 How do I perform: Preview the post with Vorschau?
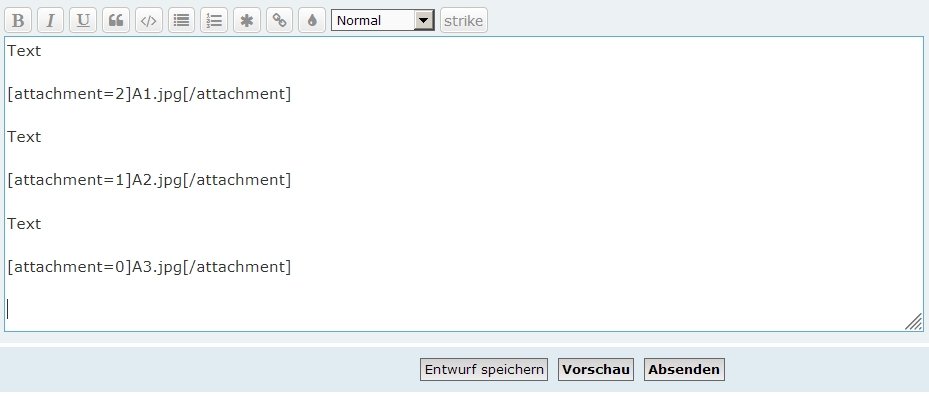(x=596, y=369)
